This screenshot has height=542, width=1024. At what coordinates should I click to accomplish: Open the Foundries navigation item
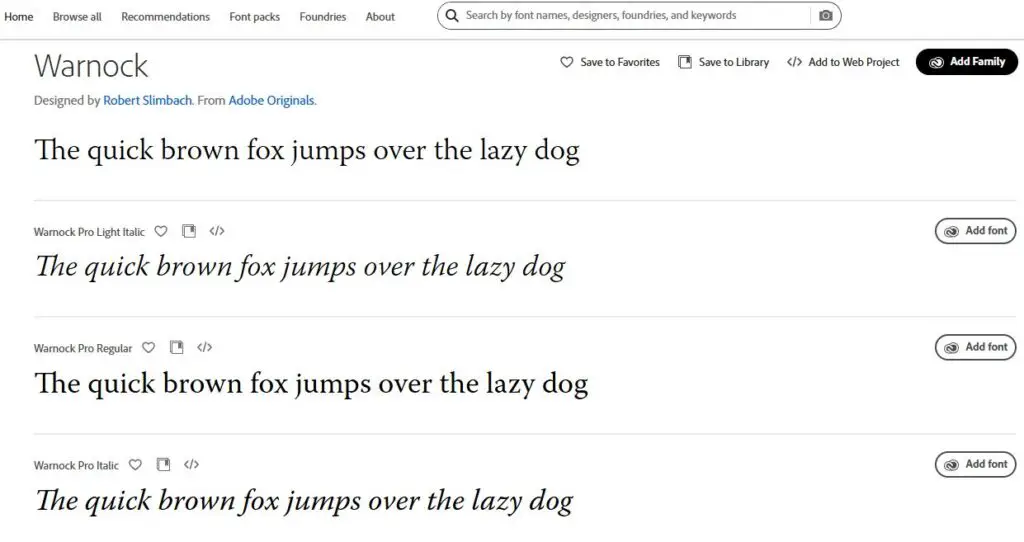tap(323, 17)
